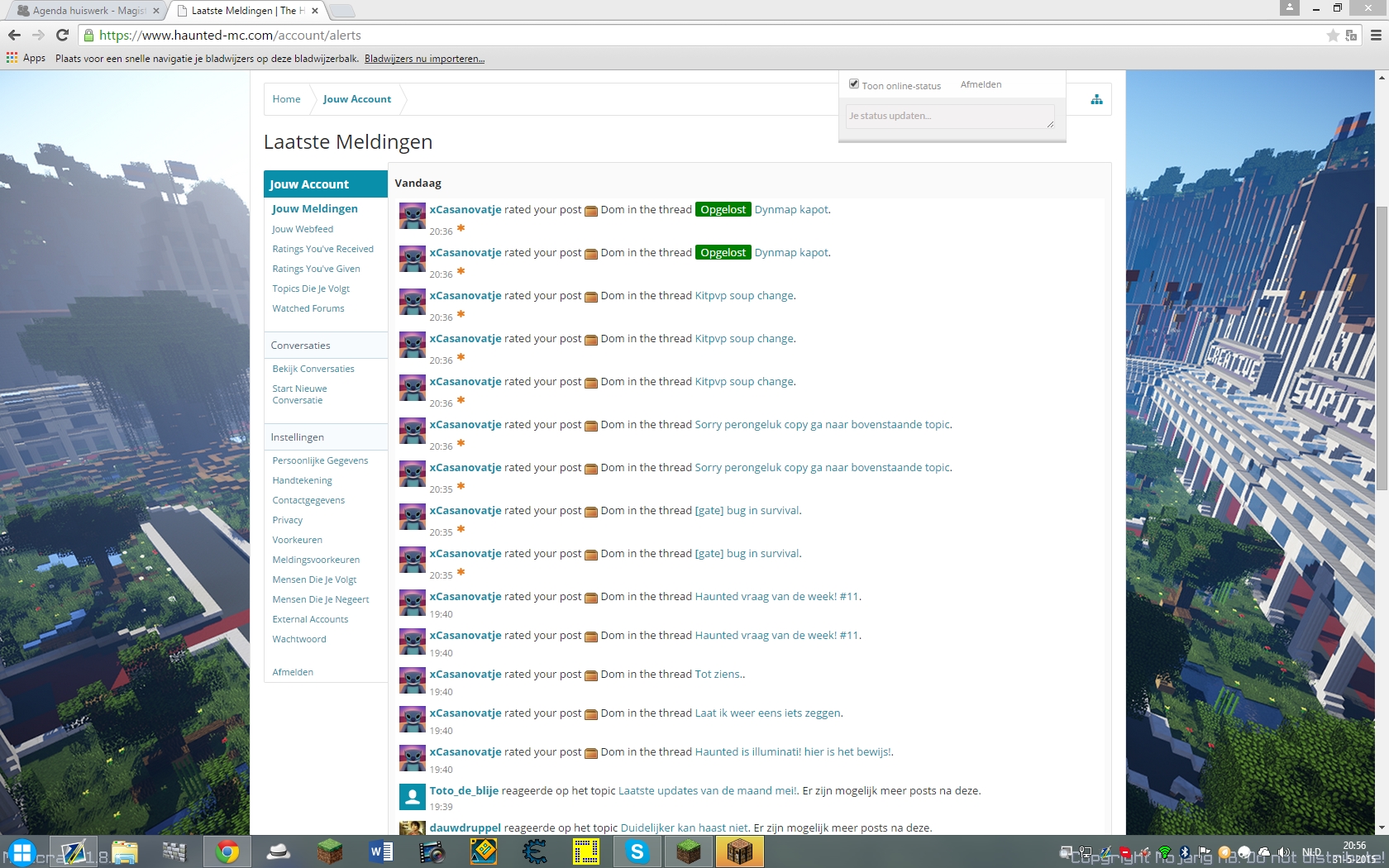Viewport: 1389px width, 868px height.
Task: Open Wachtwoord settings
Action: (x=299, y=639)
